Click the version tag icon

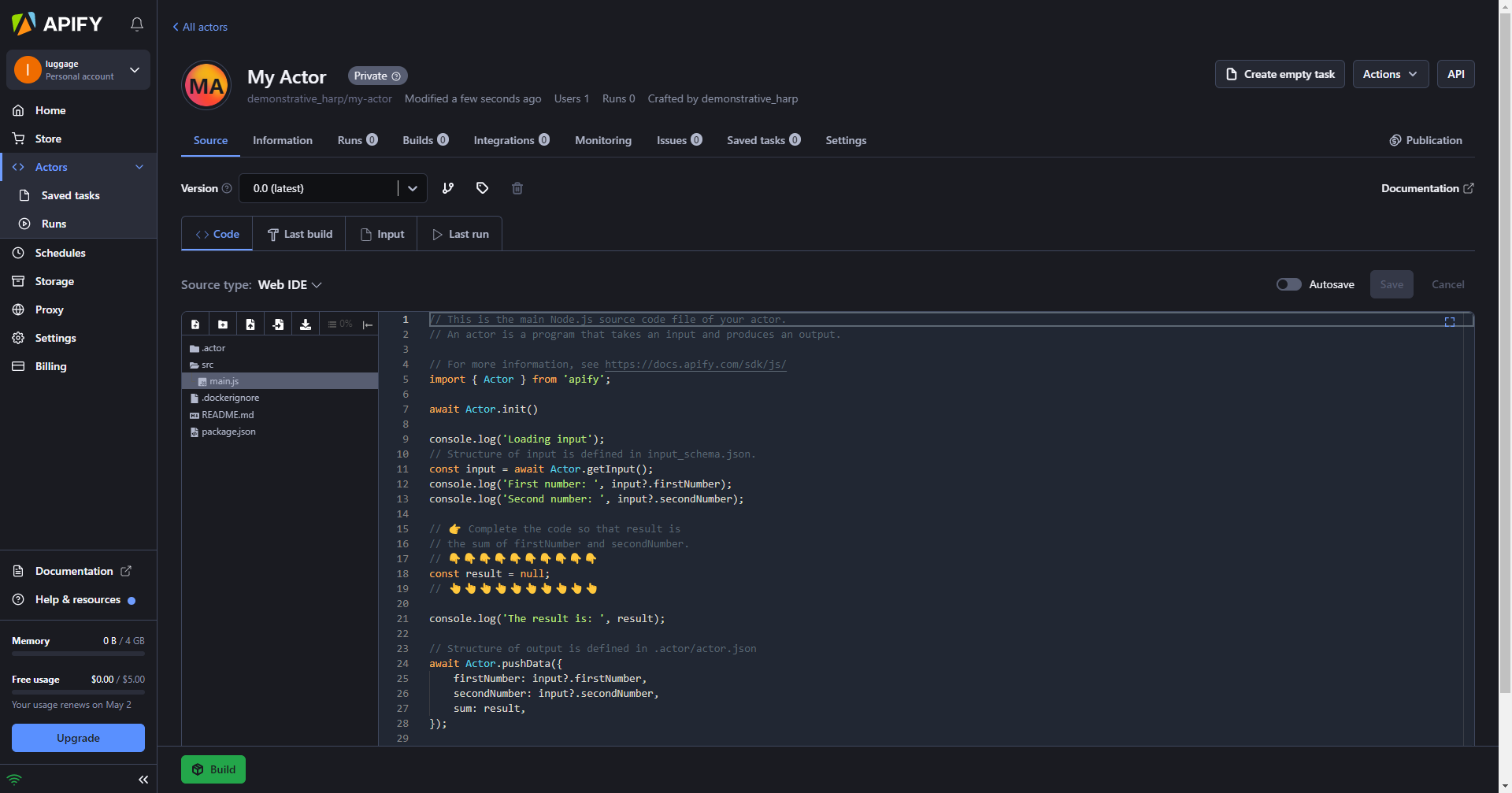[x=483, y=188]
